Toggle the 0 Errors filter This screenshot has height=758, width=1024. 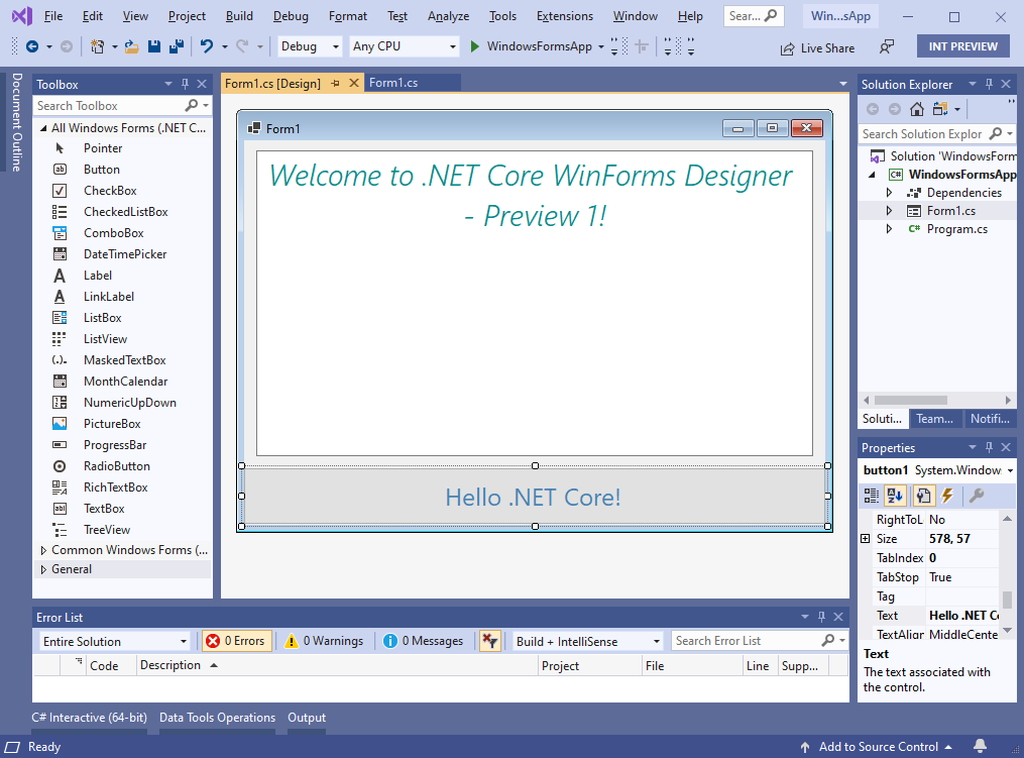click(x=236, y=640)
